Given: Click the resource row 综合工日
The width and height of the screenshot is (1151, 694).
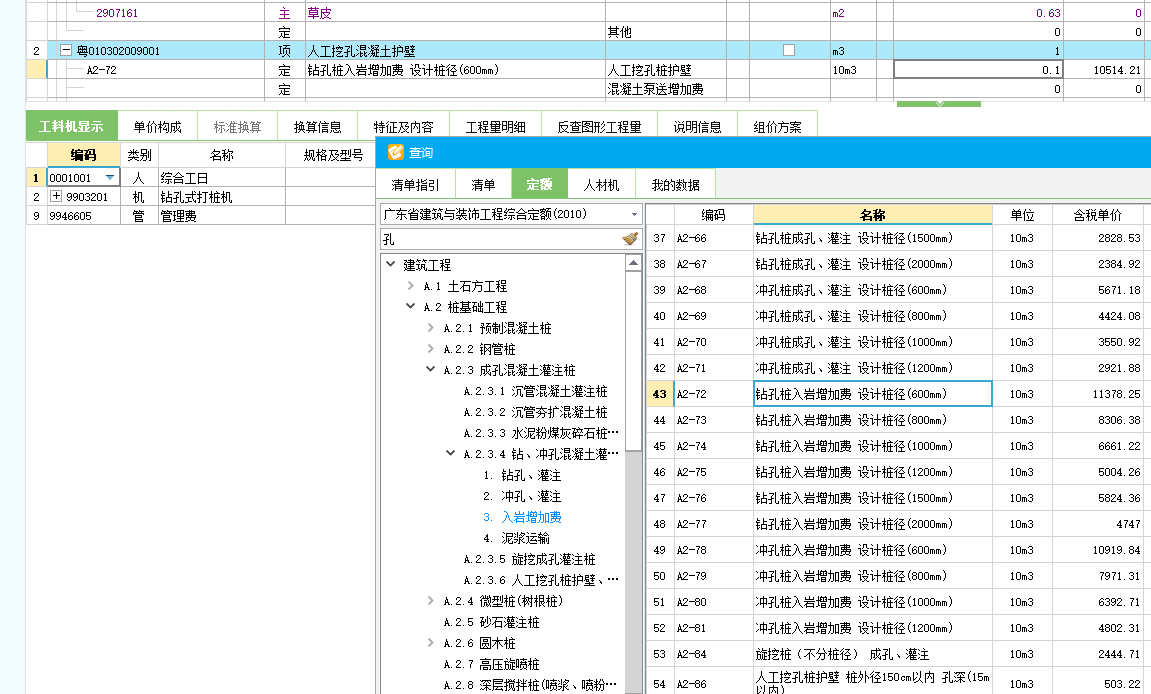Looking at the screenshot, I should [x=200, y=178].
